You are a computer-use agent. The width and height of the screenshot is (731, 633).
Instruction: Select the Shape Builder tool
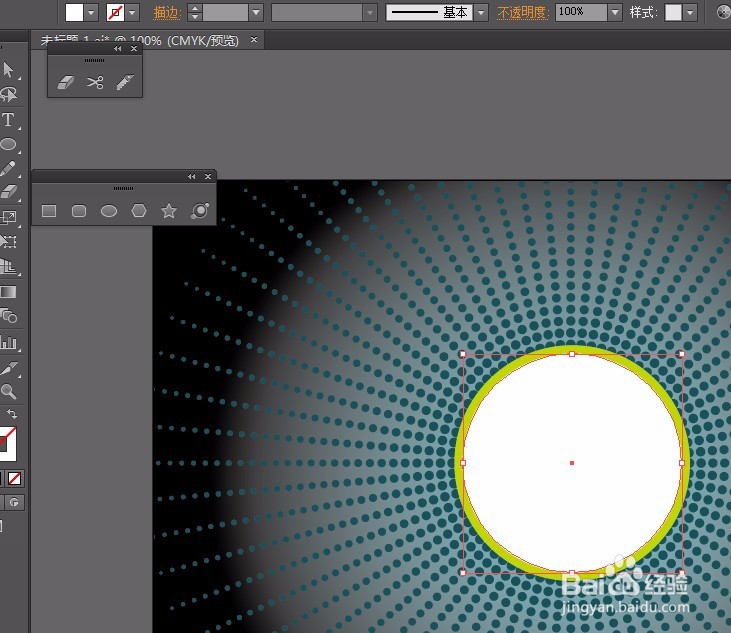pyautogui.click(x=8, y=316)
